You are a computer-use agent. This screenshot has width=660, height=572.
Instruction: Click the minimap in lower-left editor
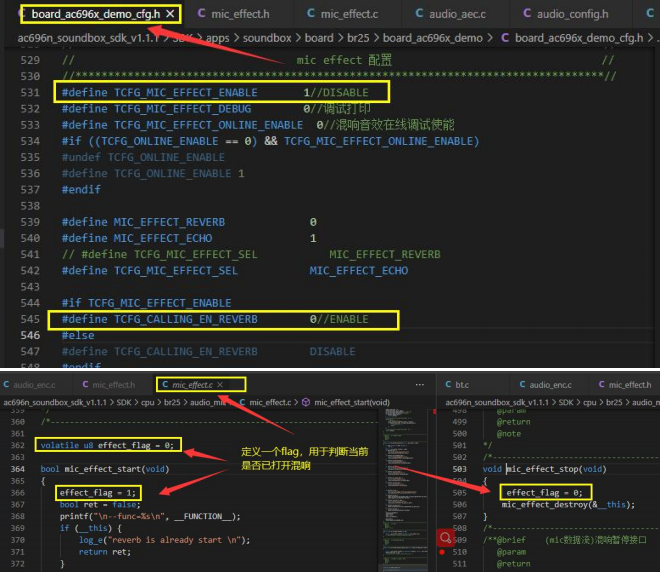coord(406,488)
